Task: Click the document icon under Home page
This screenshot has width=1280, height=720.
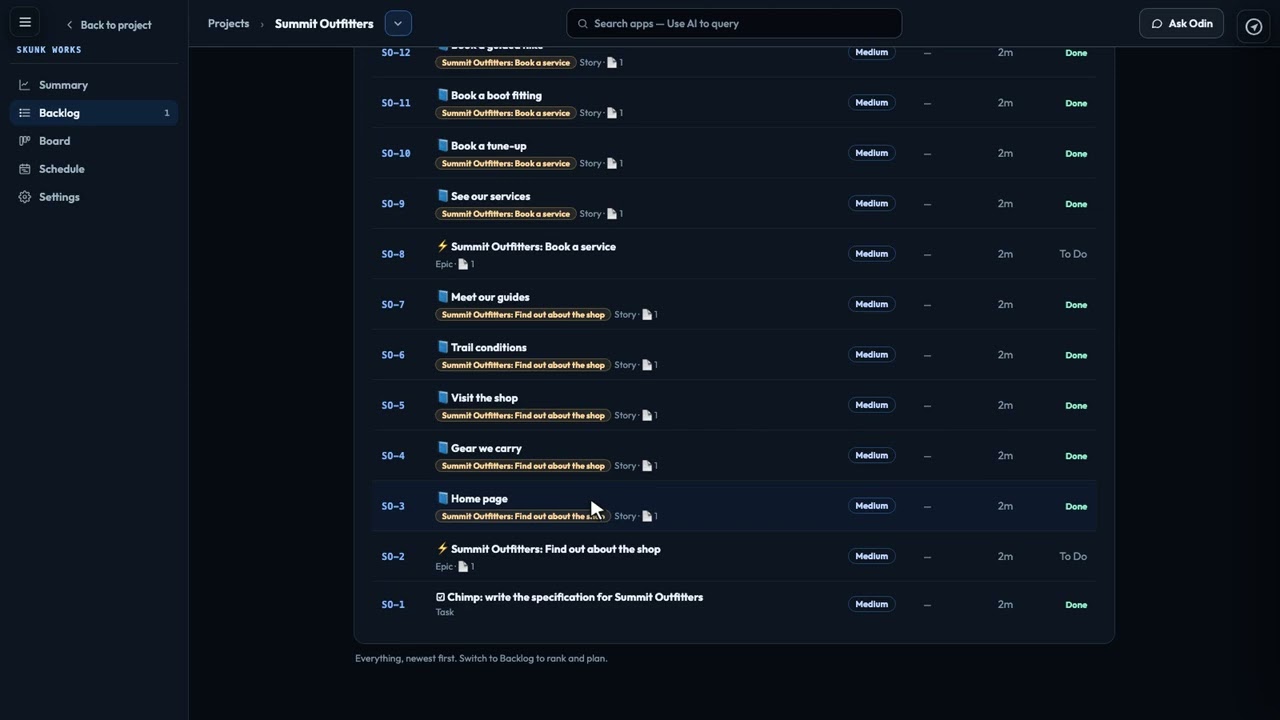Action: click(x=647, y=516)
